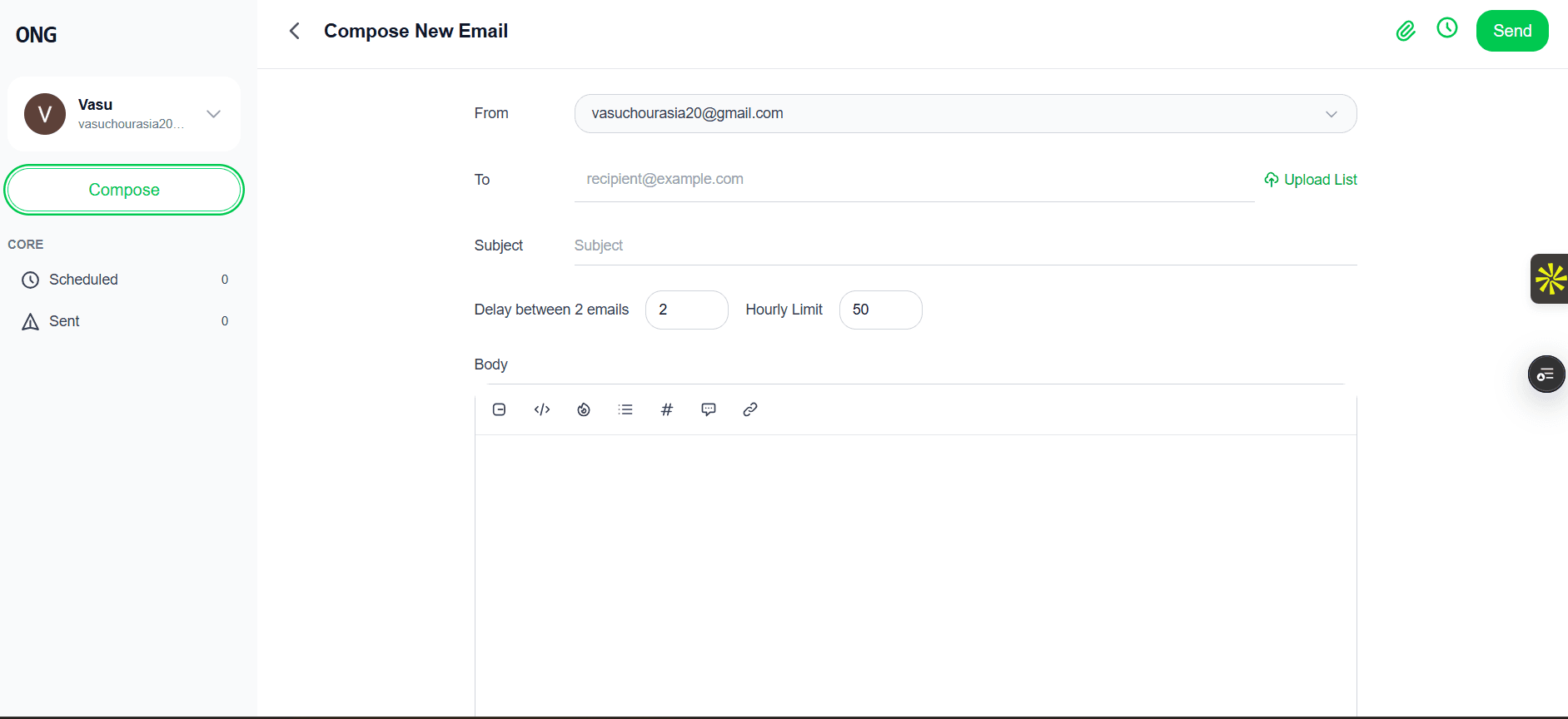Screen dimensions: 1568x719
Task: Click the square minus icon in toolbar
Action: [x=500, y=409]
